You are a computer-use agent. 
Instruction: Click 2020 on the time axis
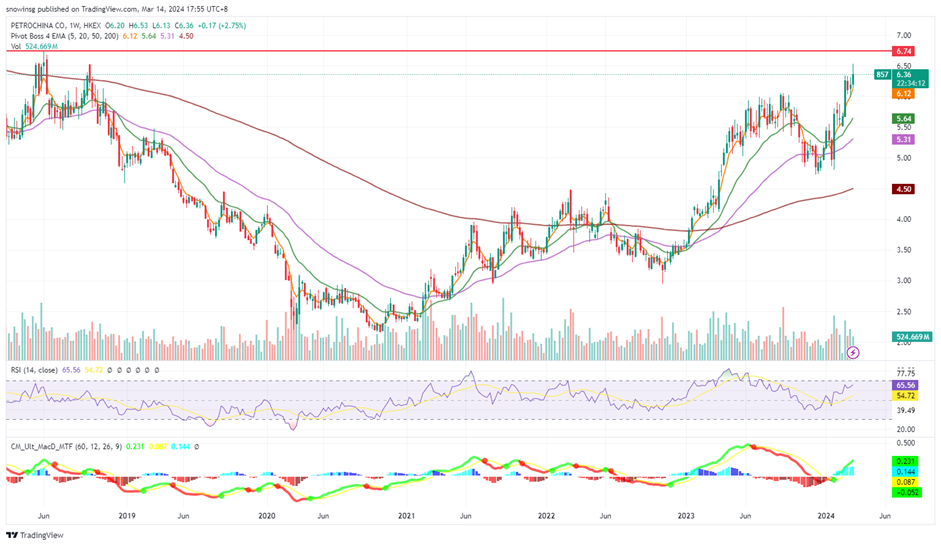point(266,516)
